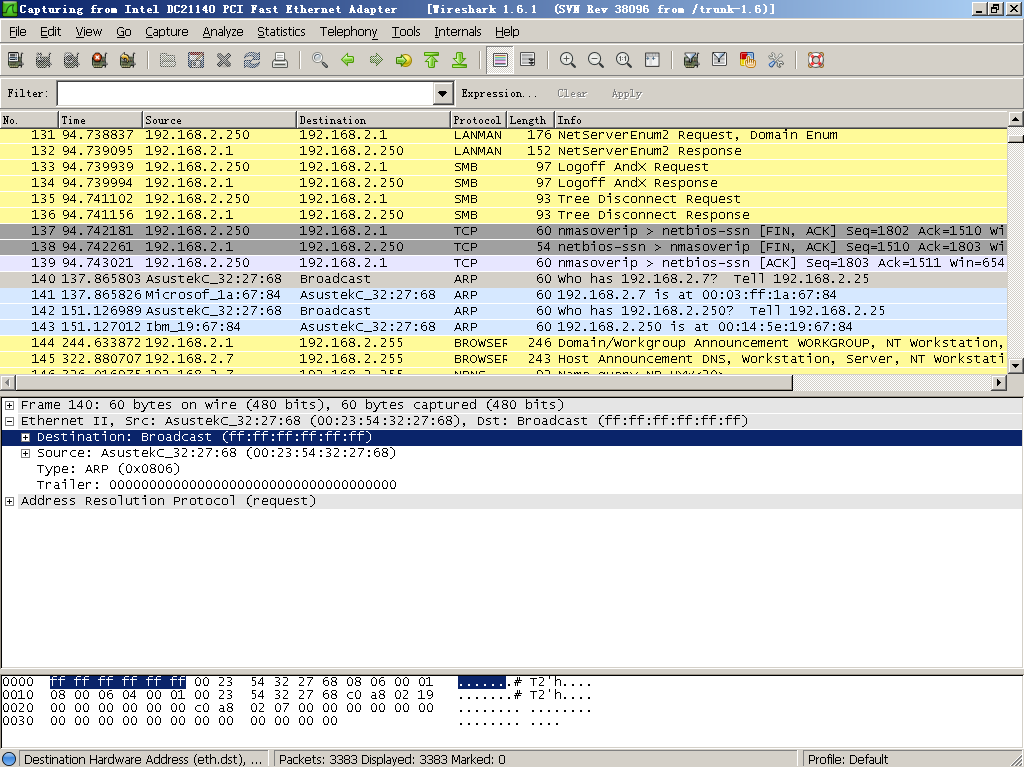Open the File menu

[18, 31]
